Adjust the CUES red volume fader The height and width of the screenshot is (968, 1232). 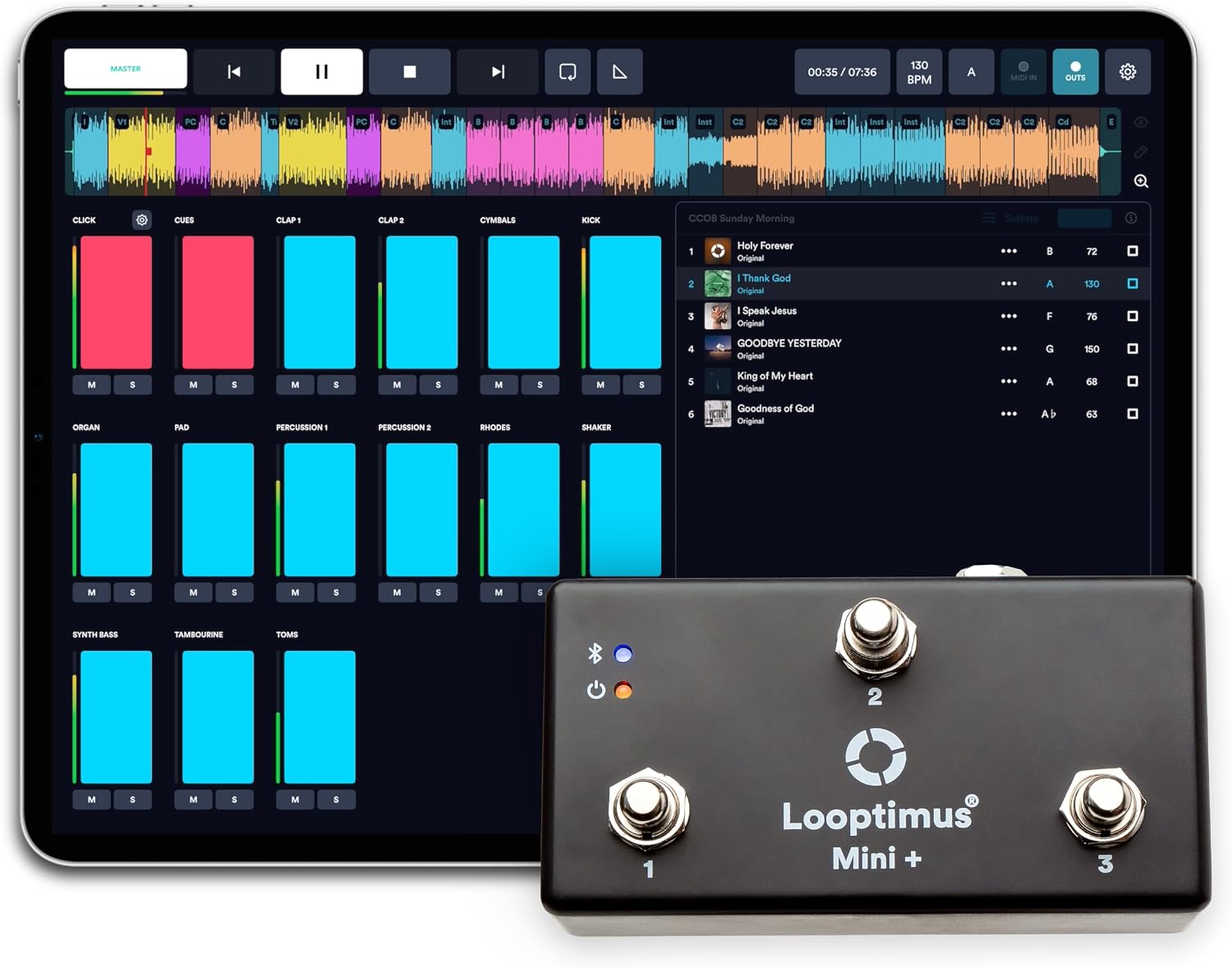point(218,302)
